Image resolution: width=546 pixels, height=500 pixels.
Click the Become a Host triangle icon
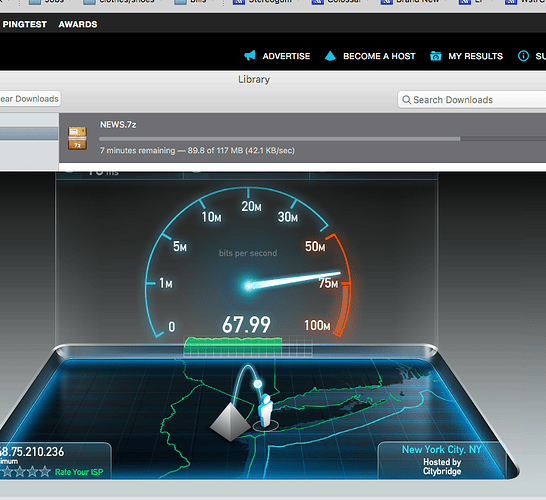click(330, 56)
